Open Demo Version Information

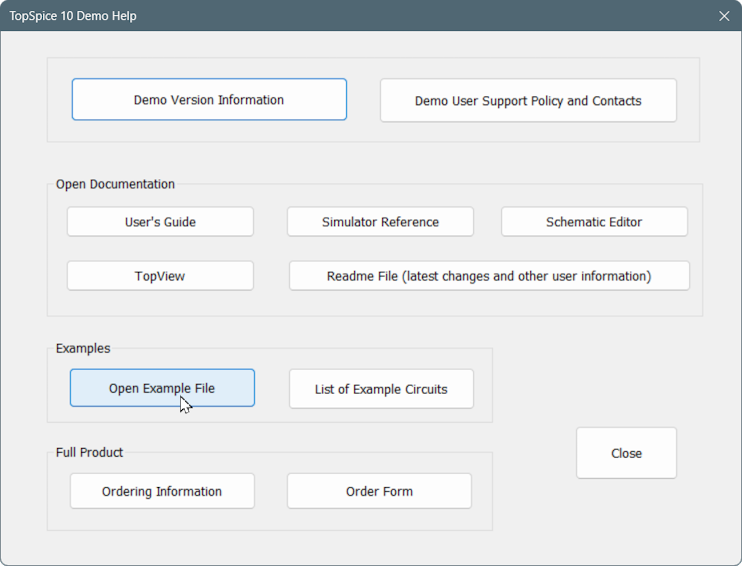pos(209,99)
